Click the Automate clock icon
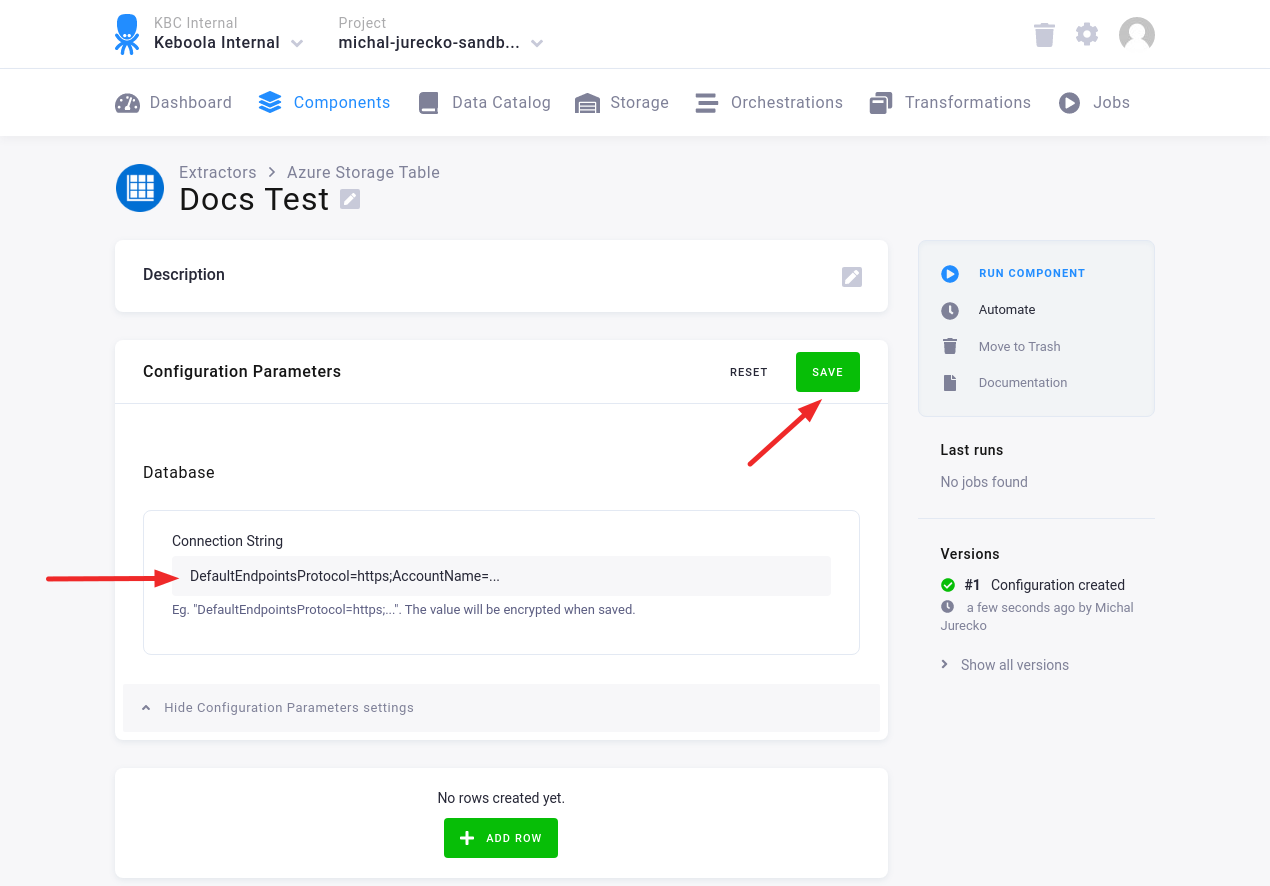Screen dimensions: 1270x886 [x=950, y=311]
